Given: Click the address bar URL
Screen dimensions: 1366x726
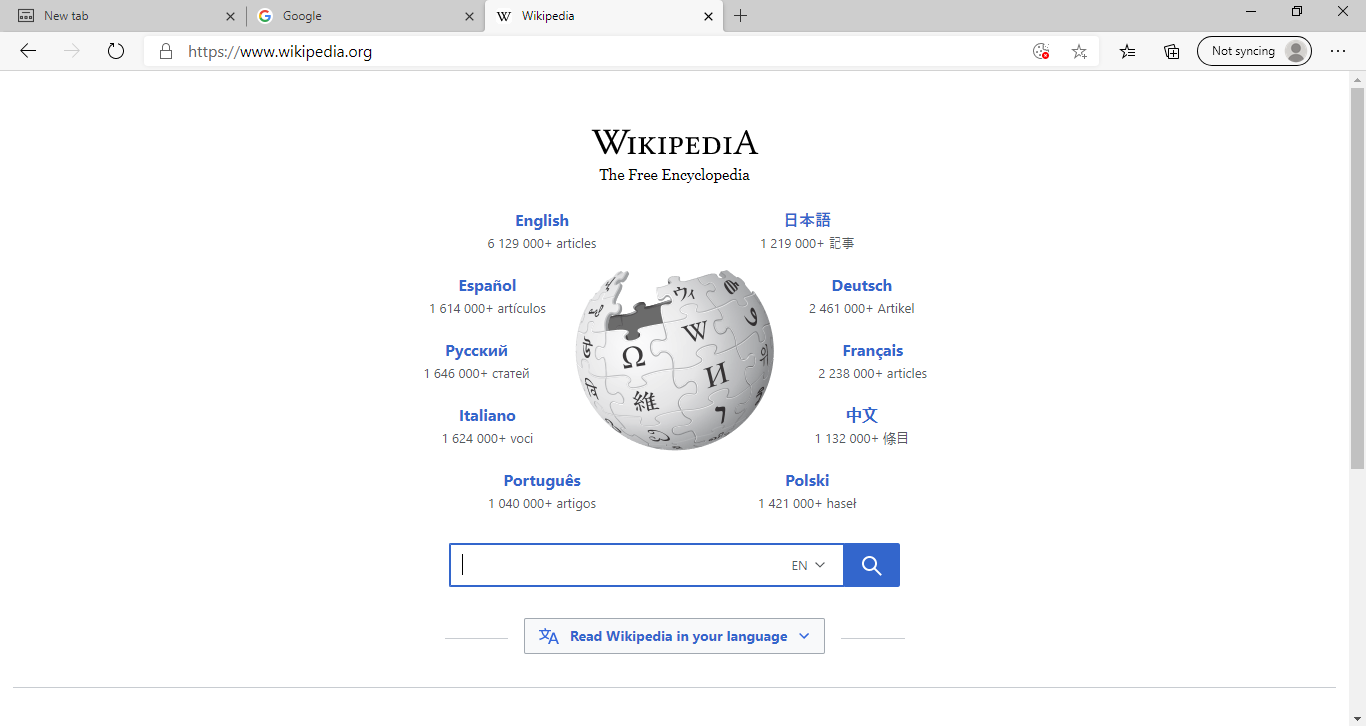Looking at the screenshot, I should tap(280, 52).
